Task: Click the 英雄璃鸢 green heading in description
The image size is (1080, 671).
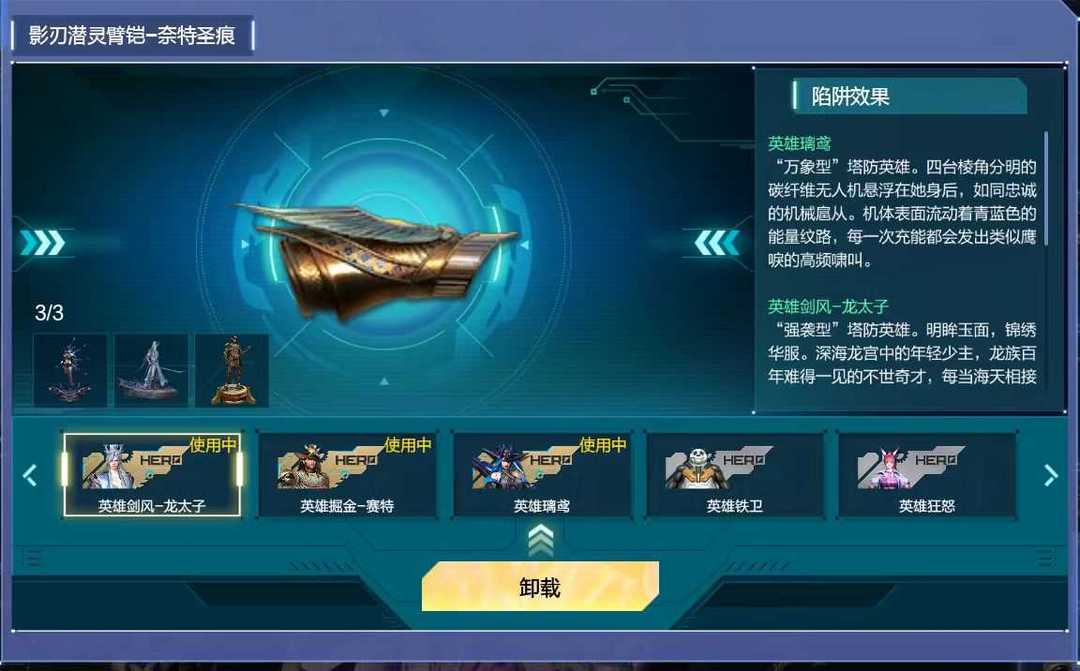Action: pyautogui.click(x=800, y=143)
